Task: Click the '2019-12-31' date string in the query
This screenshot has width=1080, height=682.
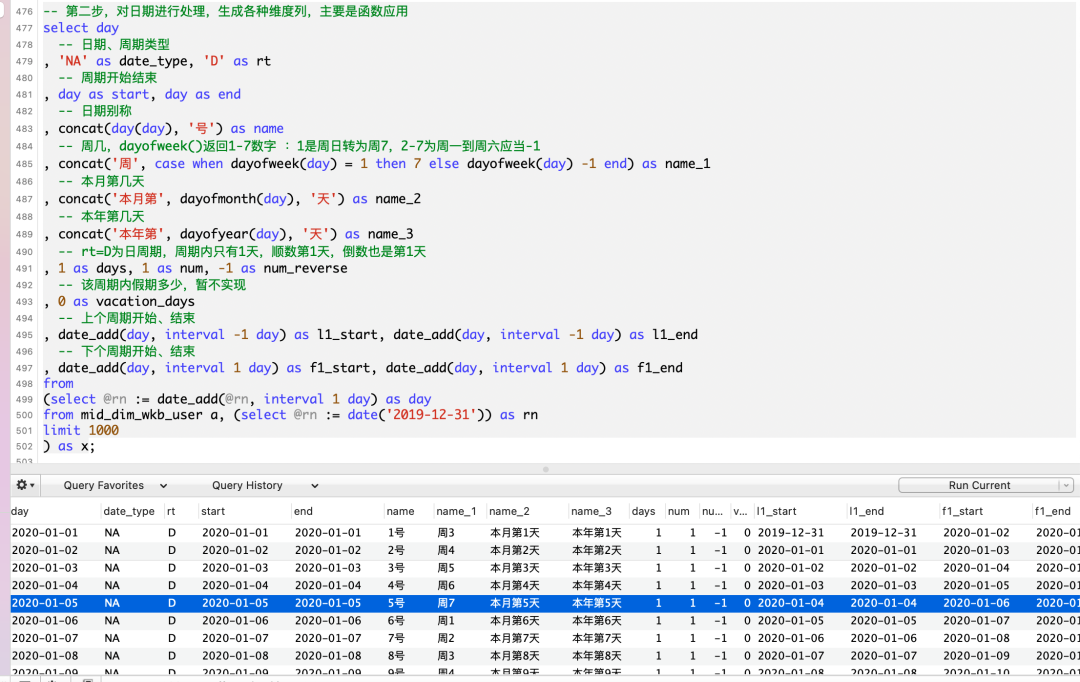Action: pyautogui.click(x=434, y=415)
